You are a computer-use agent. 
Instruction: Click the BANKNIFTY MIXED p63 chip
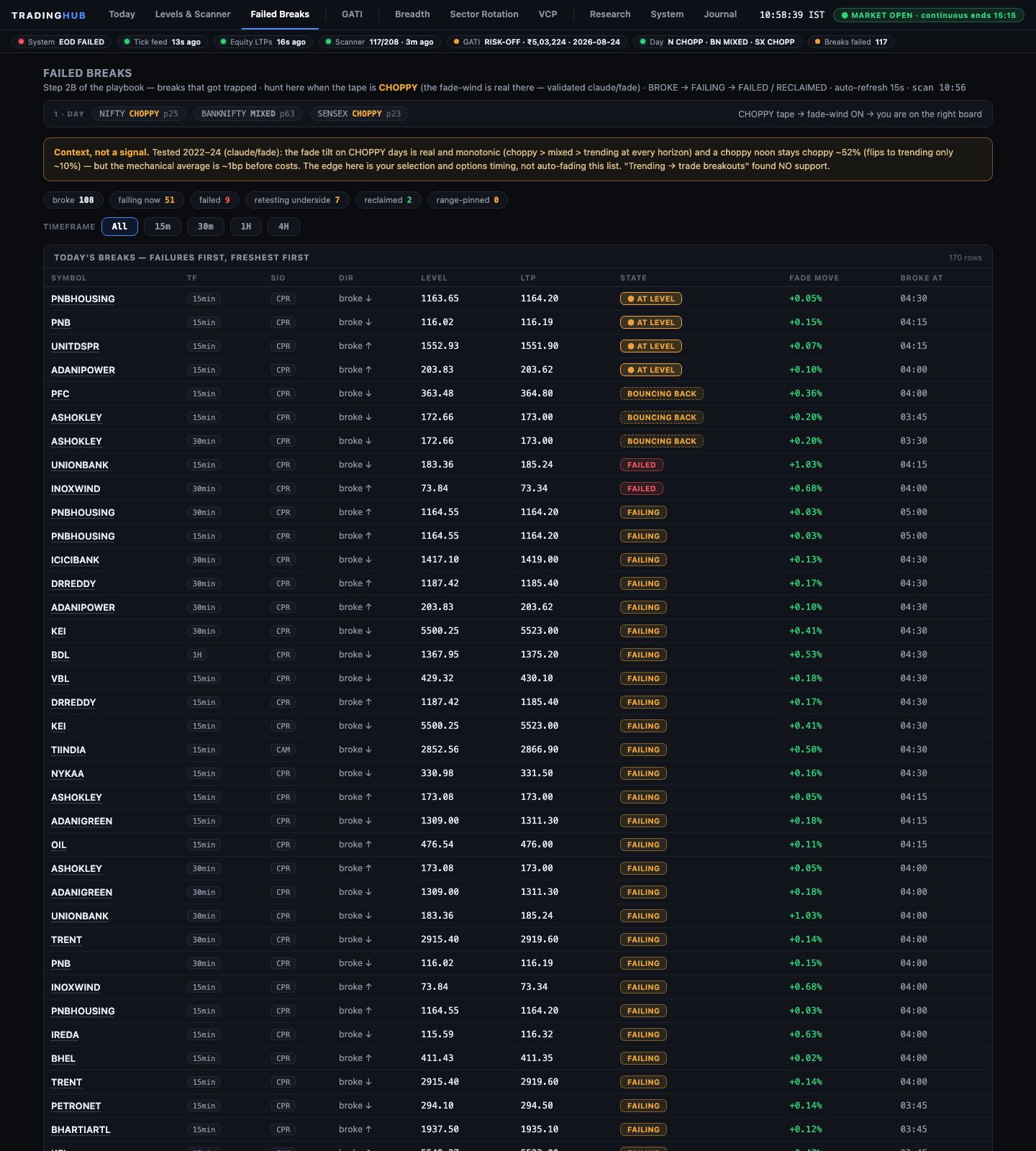(247, 114)
